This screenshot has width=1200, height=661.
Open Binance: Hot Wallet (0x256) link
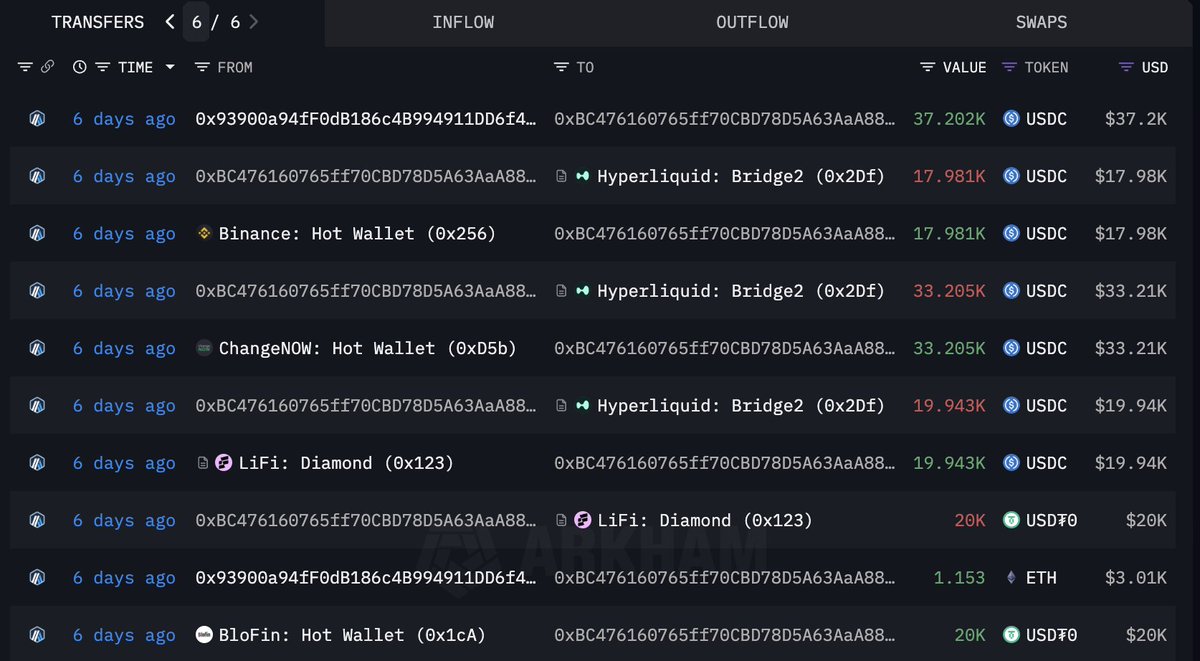point(357,233)
